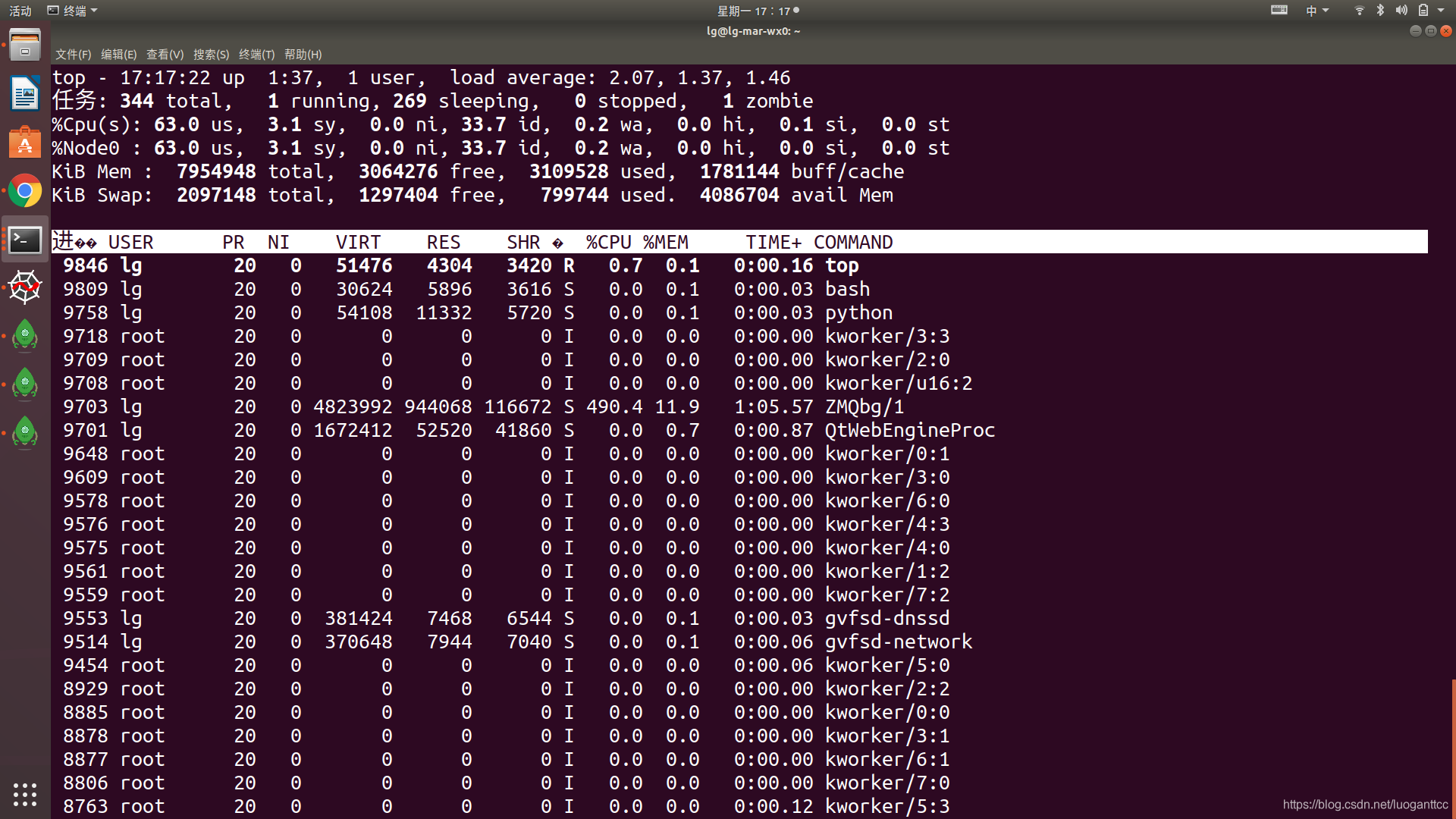Open the 帮助(H) menu

coord(303,55)
